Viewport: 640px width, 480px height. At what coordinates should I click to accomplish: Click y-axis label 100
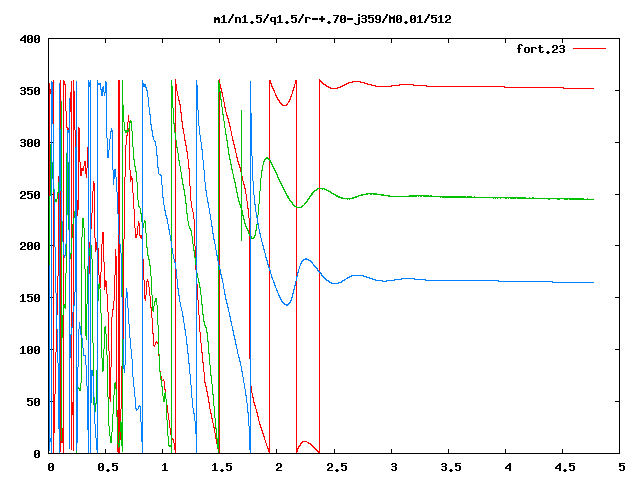30,350
